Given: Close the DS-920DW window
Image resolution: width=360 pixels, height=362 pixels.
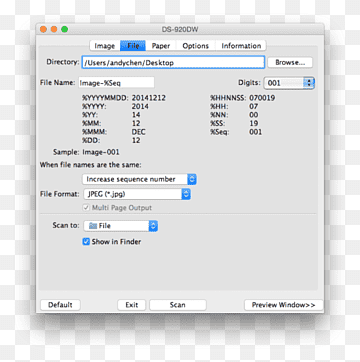Looking at the screenshot, I should 43,29.
